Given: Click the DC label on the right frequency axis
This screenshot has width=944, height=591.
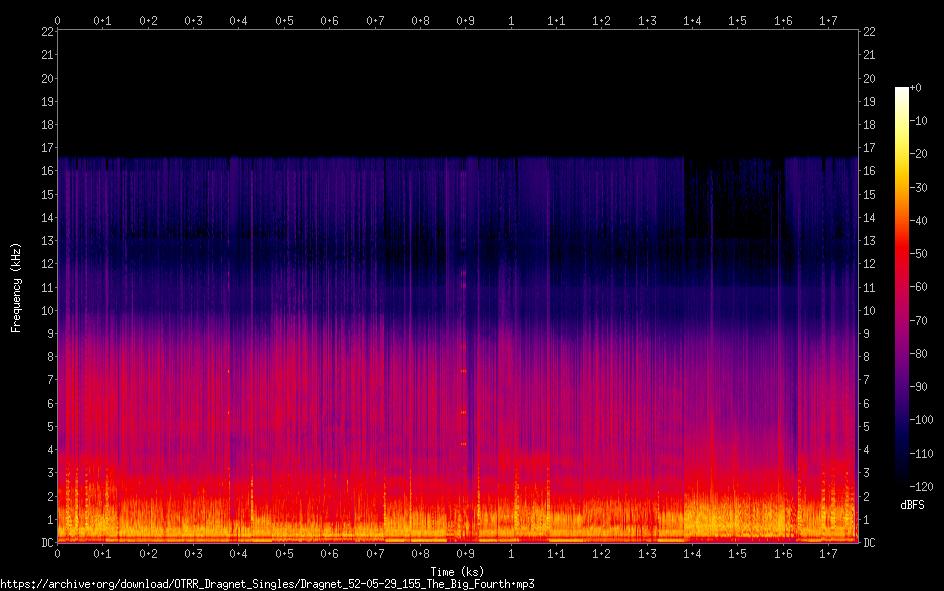Looking at the screenshot, I should pyautogui.click(x=869, y=543).
